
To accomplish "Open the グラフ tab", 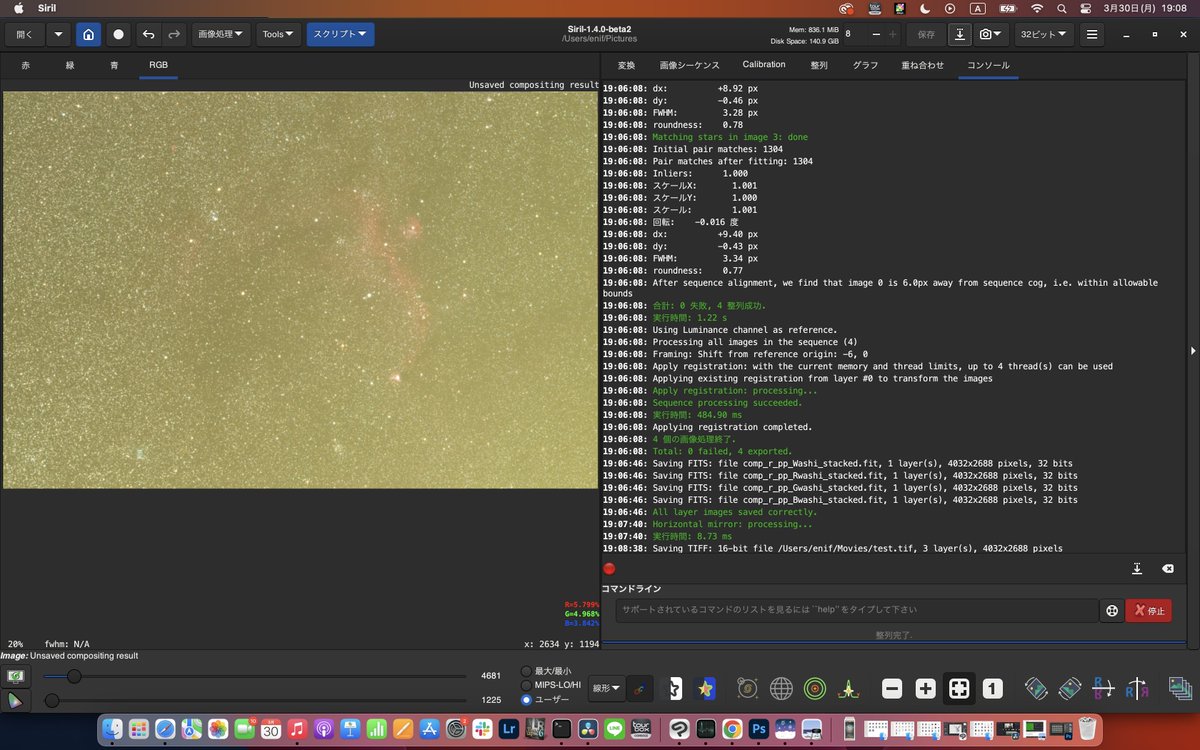I will pos(865,65).
